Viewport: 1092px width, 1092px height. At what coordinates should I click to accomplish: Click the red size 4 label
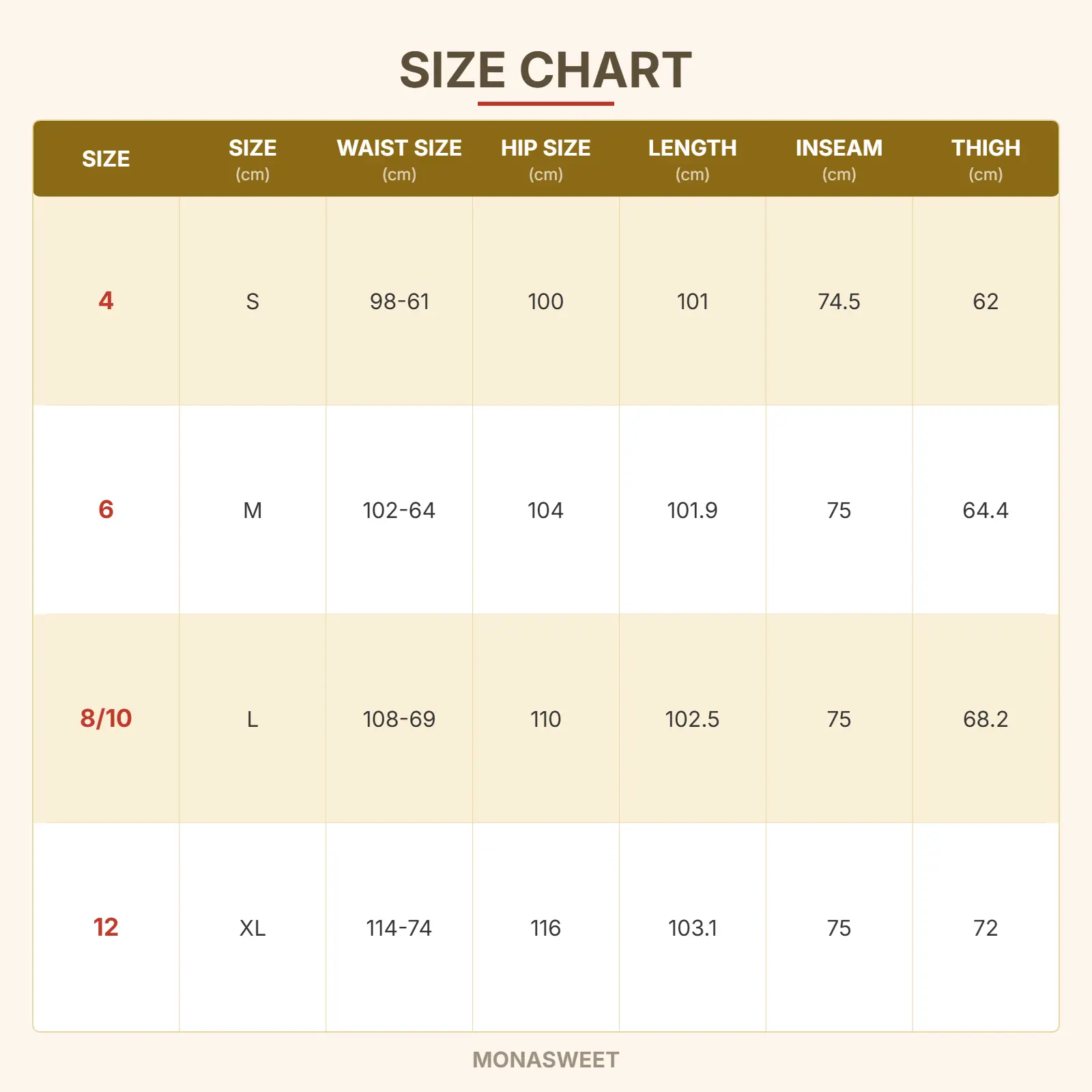[106, 301]
